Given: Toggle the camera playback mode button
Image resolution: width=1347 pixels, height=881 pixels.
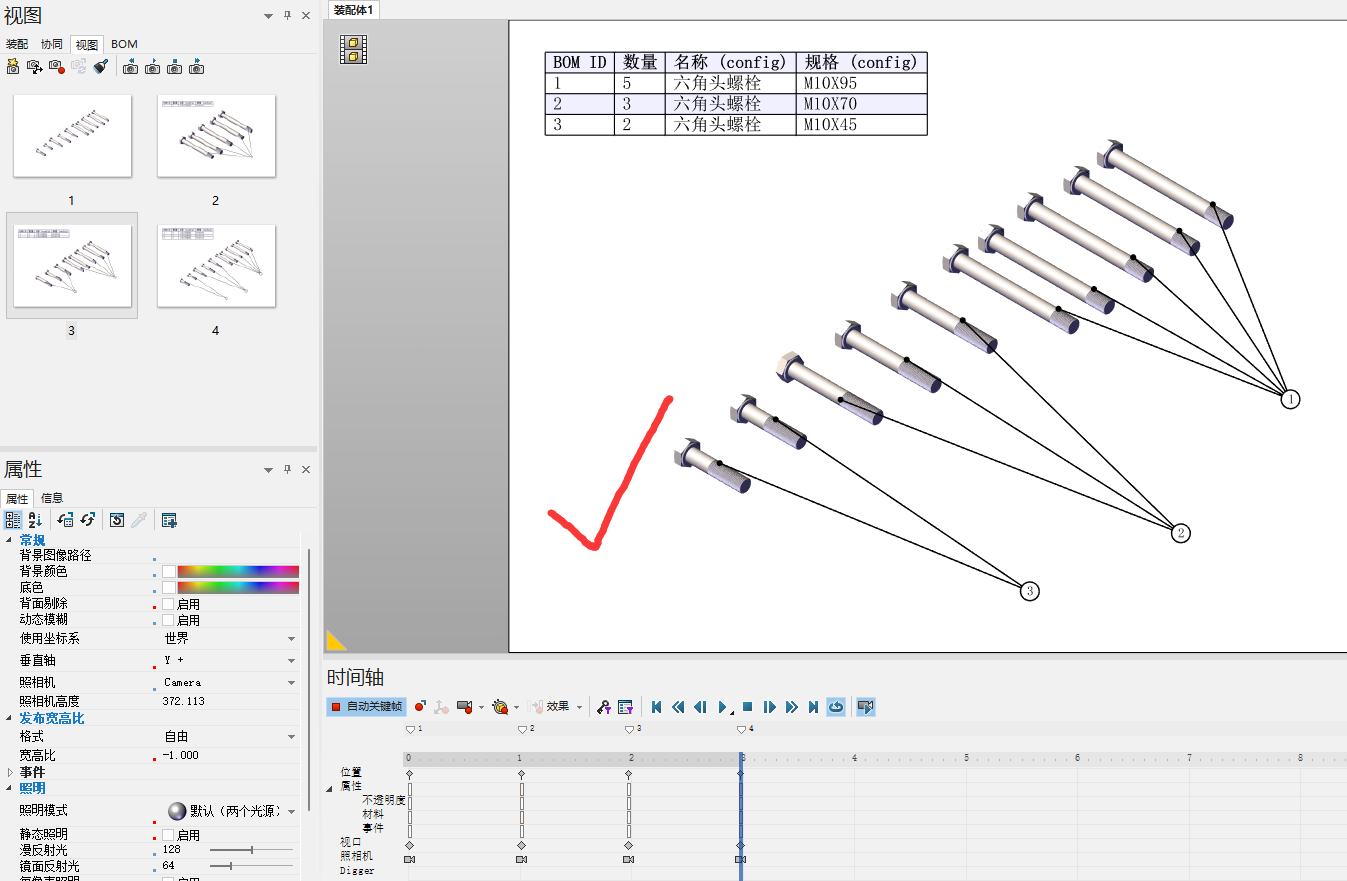Looking at the screenshot, I should click(866, 707).
